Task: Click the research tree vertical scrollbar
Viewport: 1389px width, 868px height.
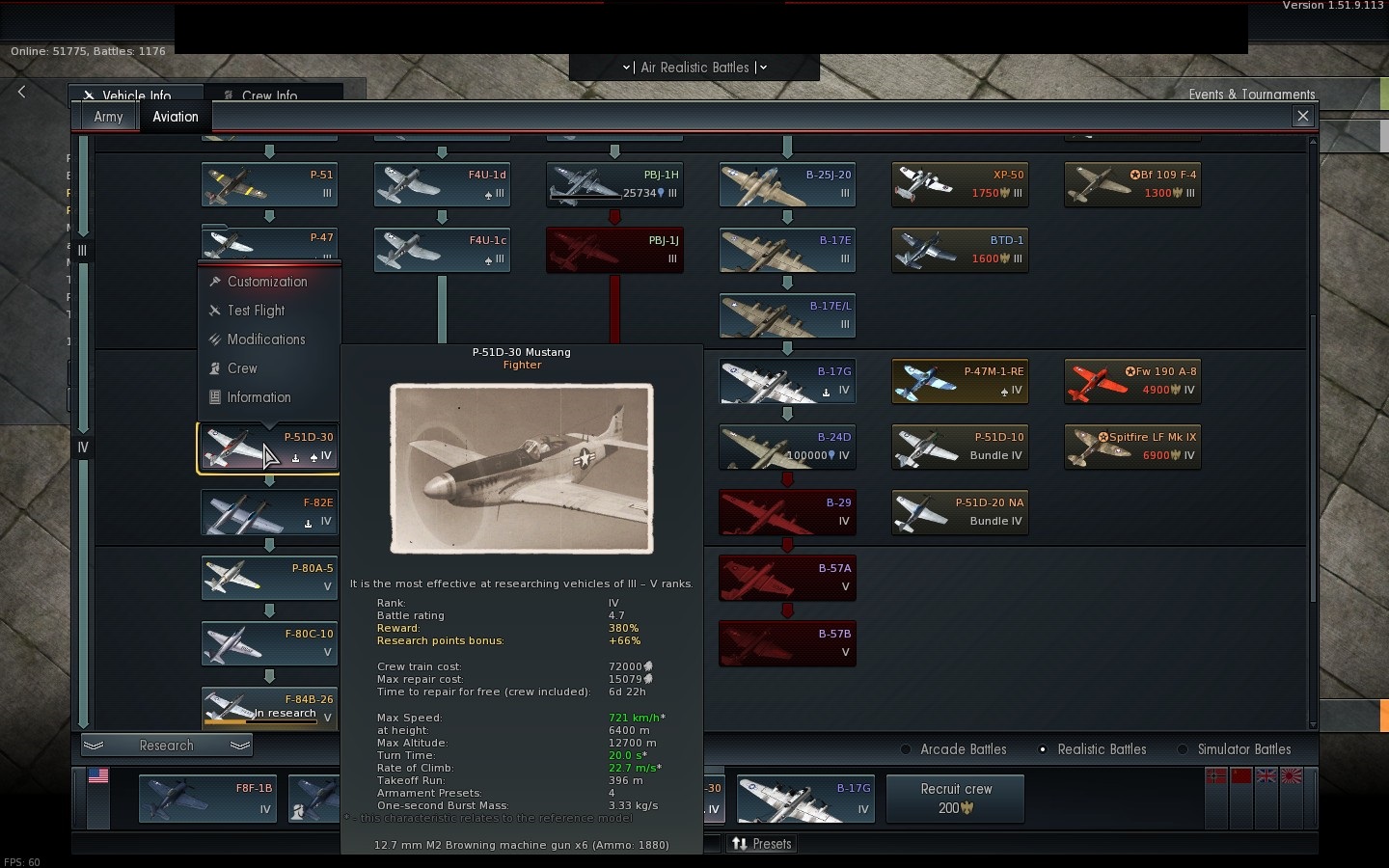Action: [x=1313, y=458]
